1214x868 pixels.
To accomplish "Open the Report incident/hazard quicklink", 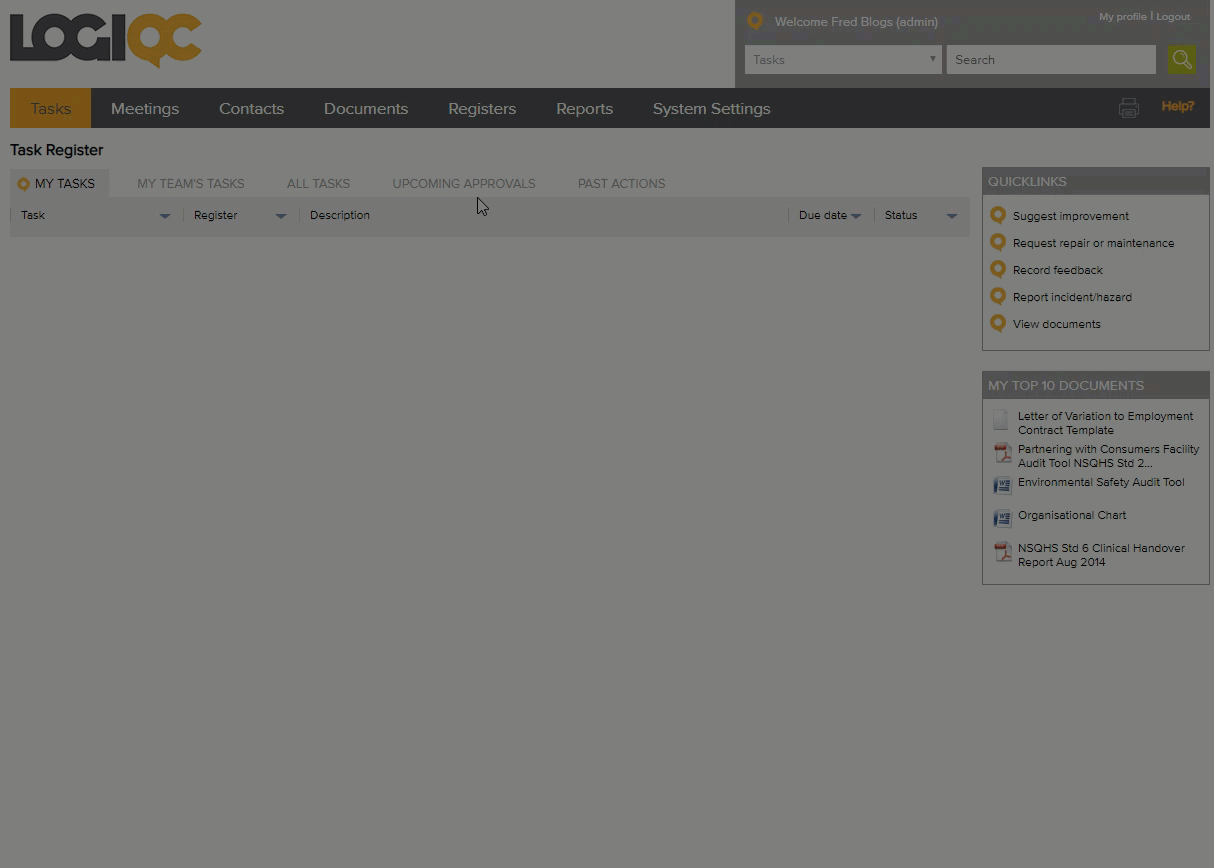I will [x=1072, y=297].
